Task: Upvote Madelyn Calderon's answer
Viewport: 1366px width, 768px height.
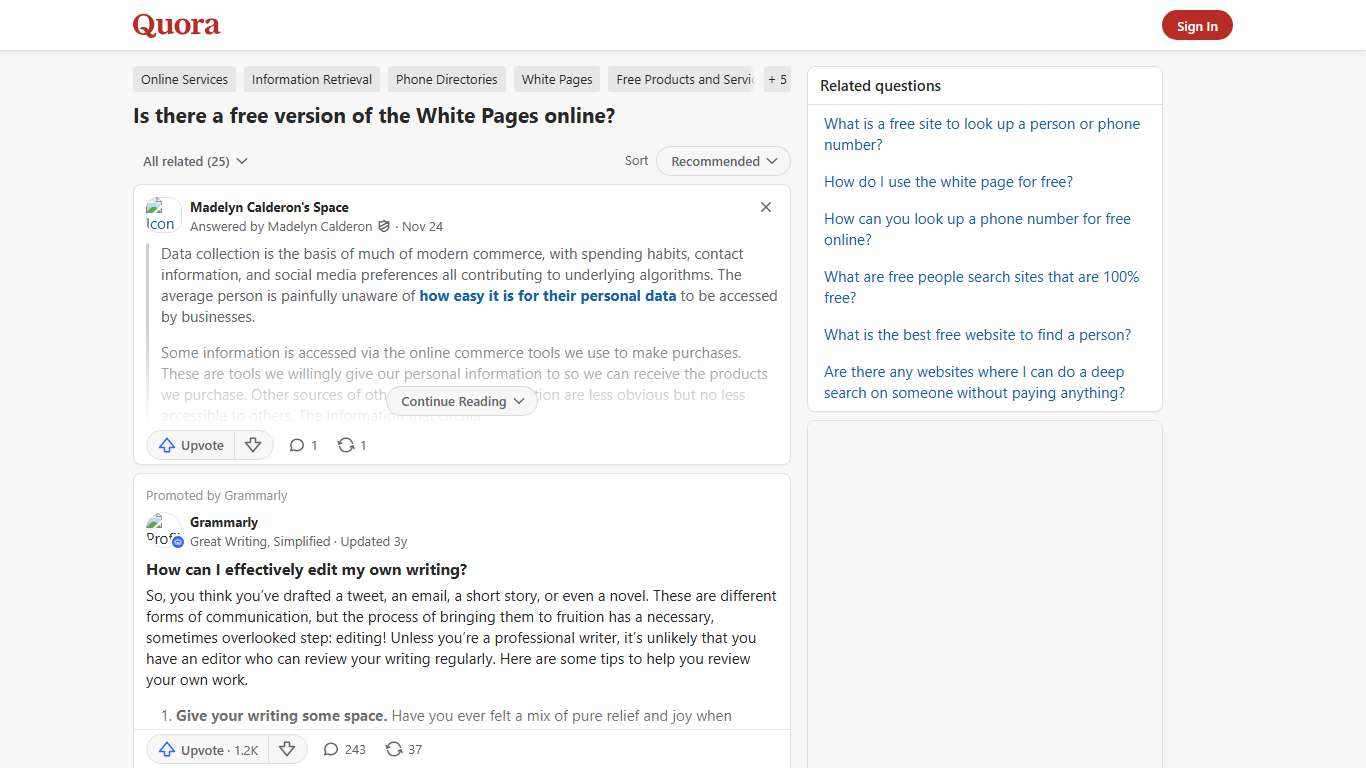Action: [190, 445]
